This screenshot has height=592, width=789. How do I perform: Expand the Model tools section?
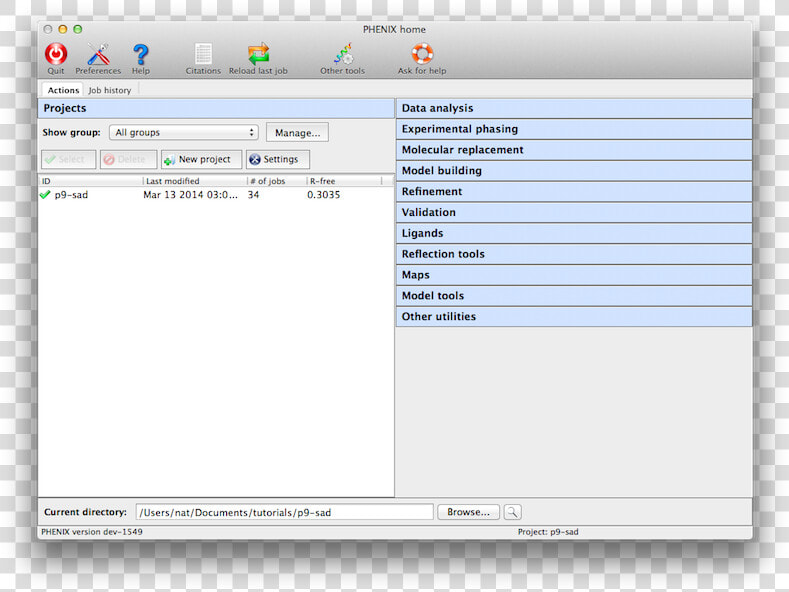[574, 295]
